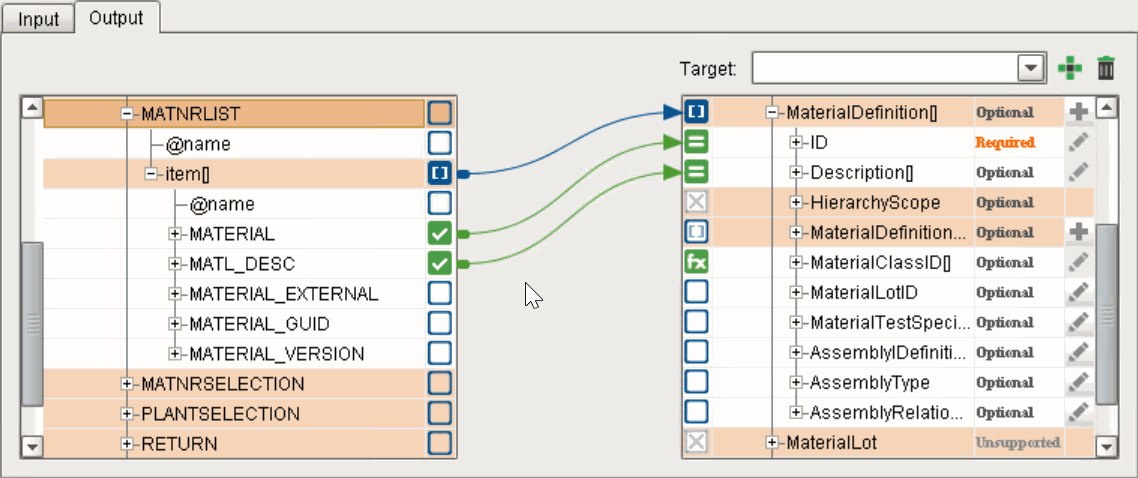Click the trash delete target icon
The width and height of the screenshot is (1138, 478).
click(x=1105, y=69)
